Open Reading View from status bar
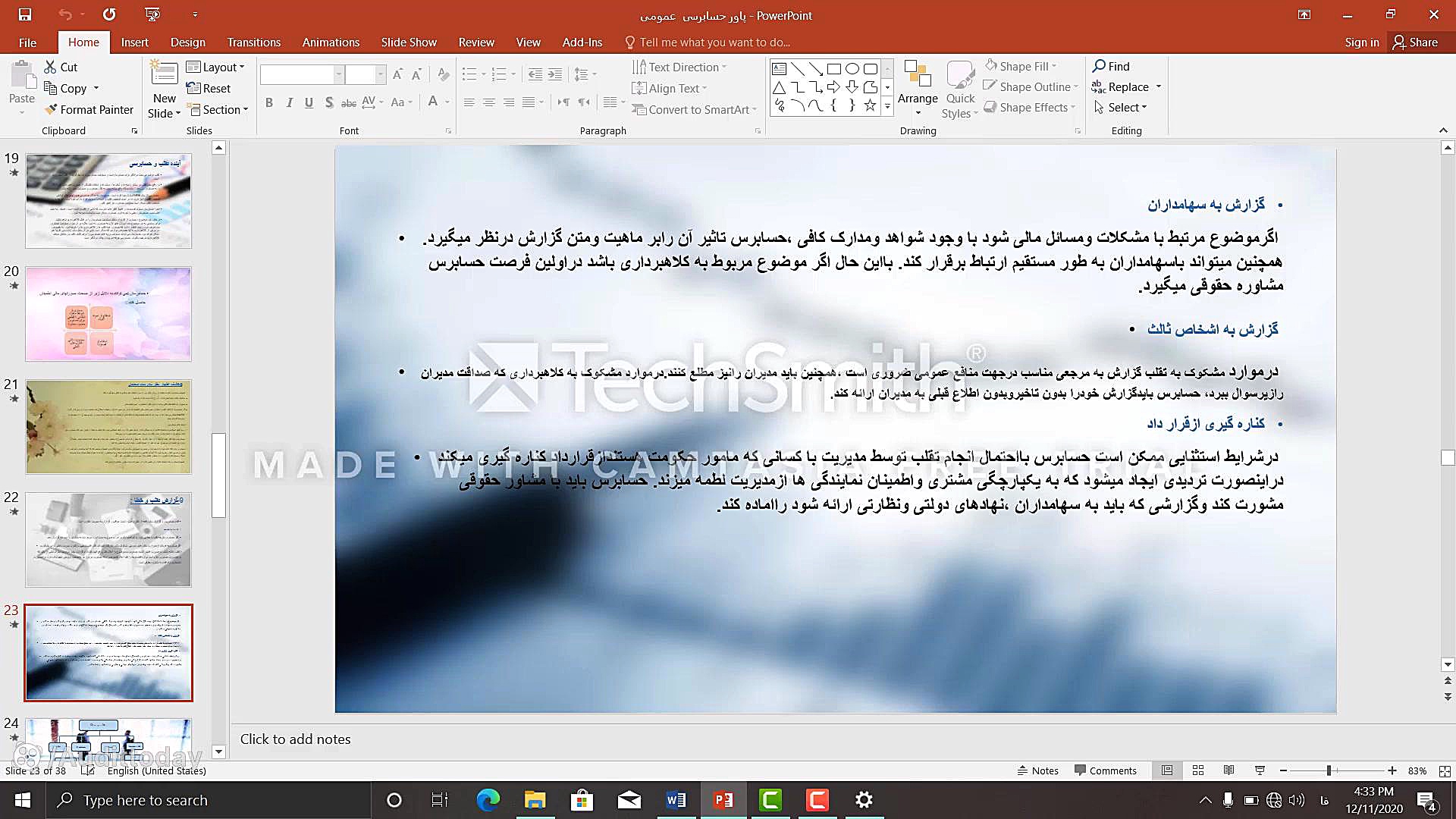1456x819 pixels. pos(1228,770)
